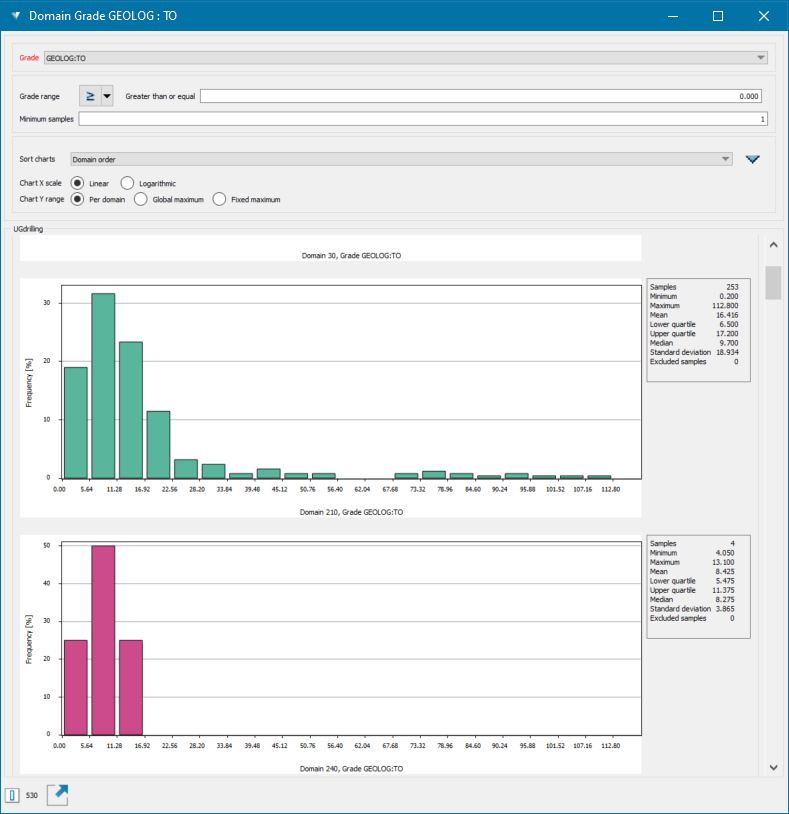
Task: Click the vertical scrollbar thumb
Action: tap(773, 282)
